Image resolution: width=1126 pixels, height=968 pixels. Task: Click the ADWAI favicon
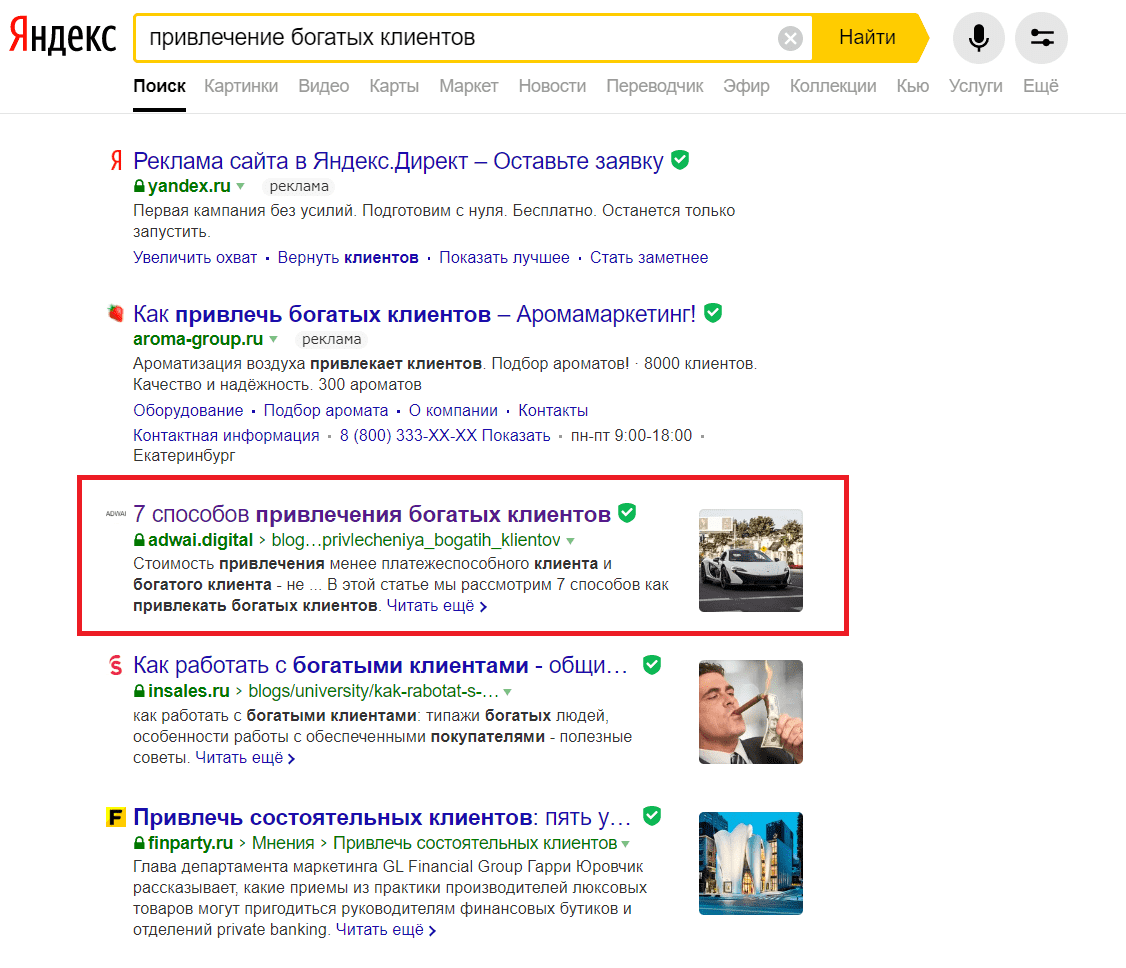(x=116, y=513)
